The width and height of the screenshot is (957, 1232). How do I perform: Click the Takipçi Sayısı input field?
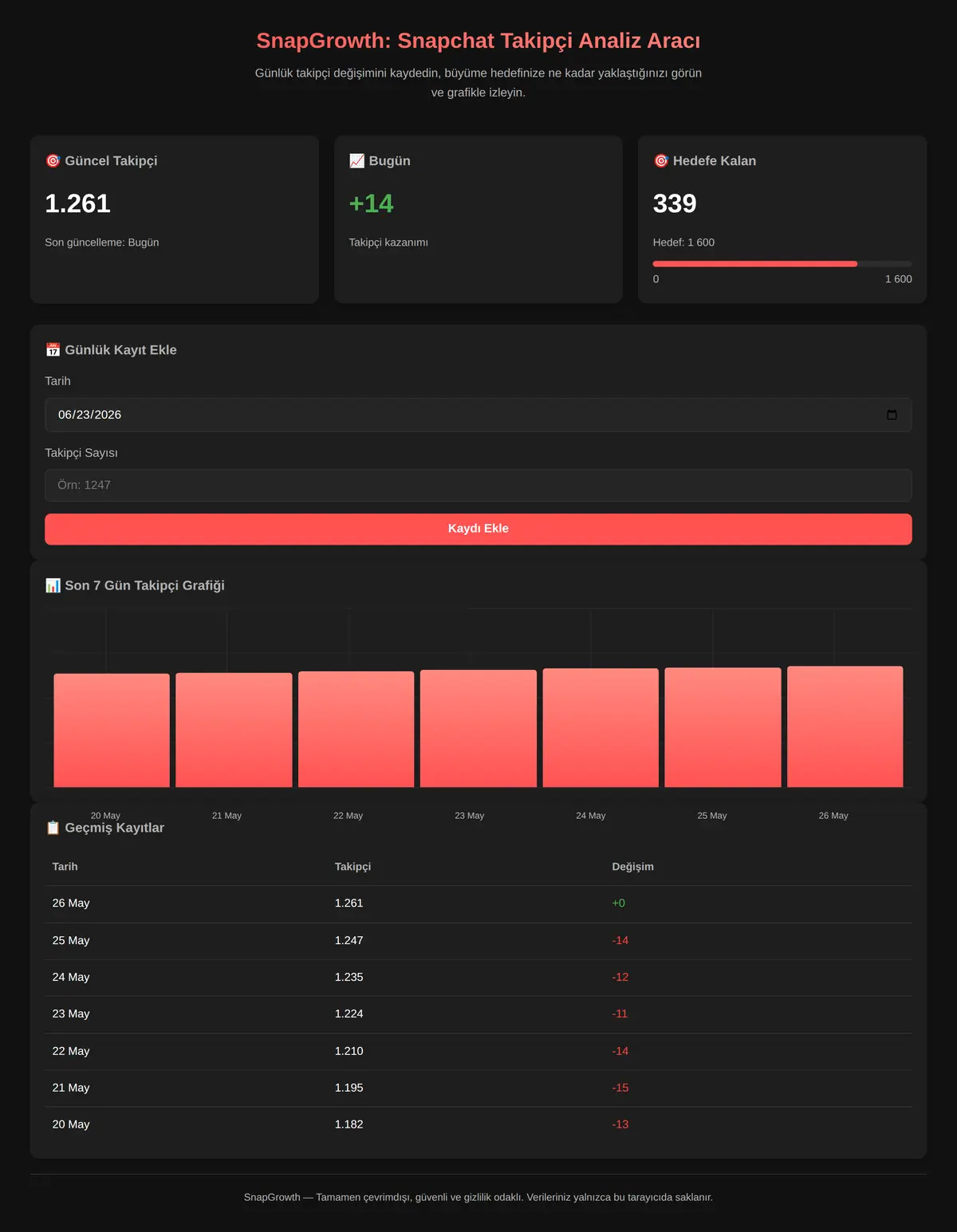click(478, 485)
